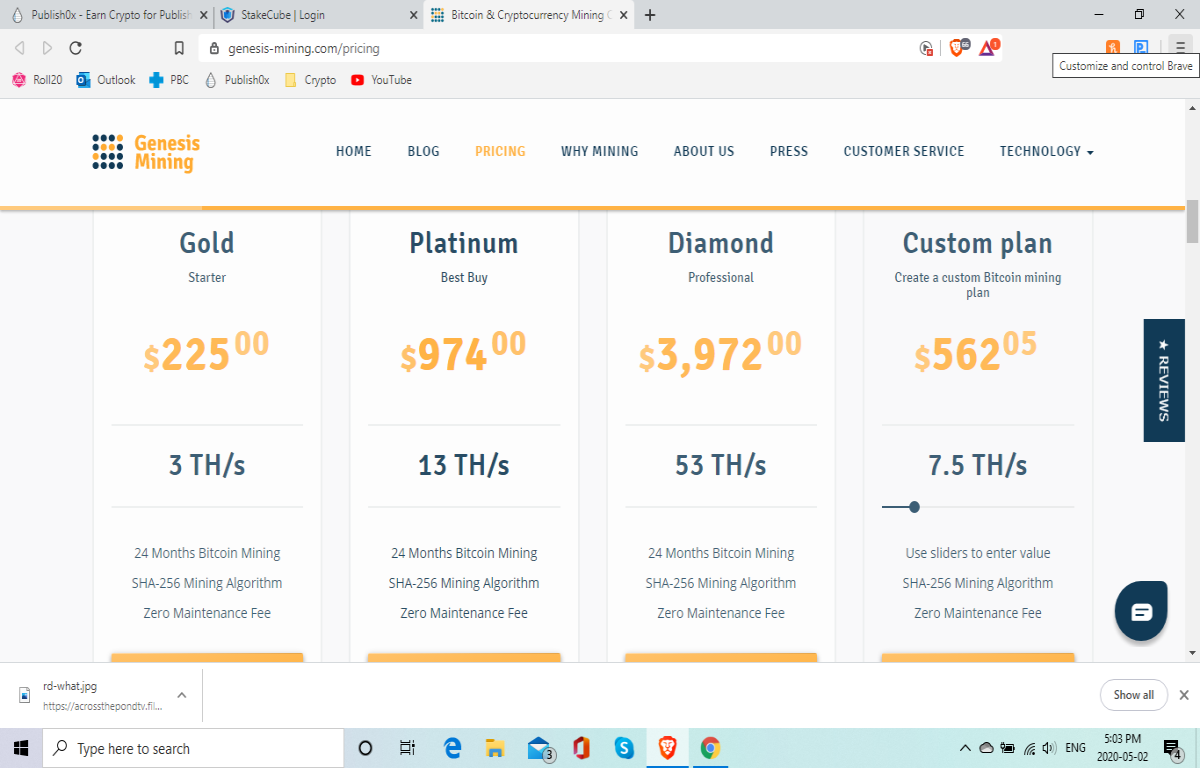
Task: Open the rd-what.jpg download options chevron
Action: [182, 694]
